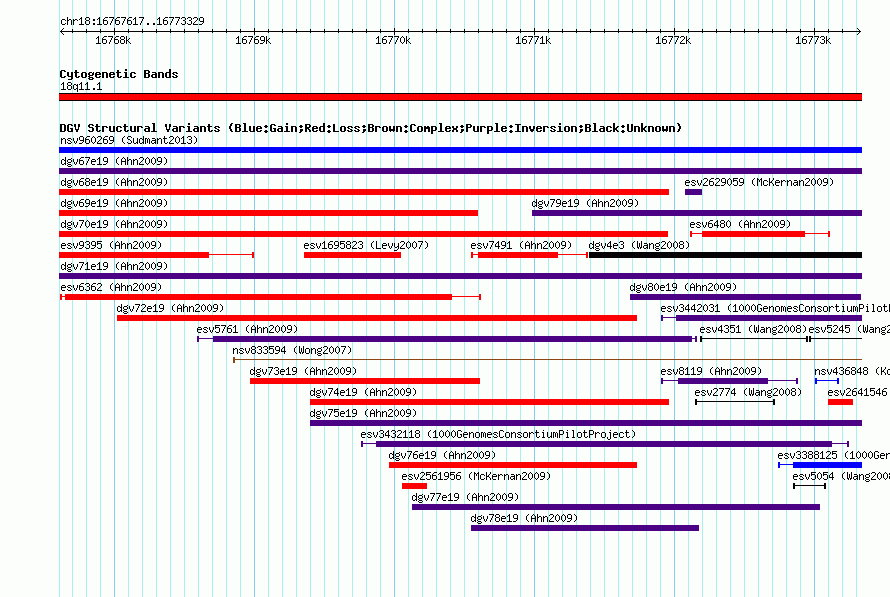Viewport: 890px width, 597px height.
Task: Select the esv6362 (Ahn2009) label
Action: click(x=111, y=287)
